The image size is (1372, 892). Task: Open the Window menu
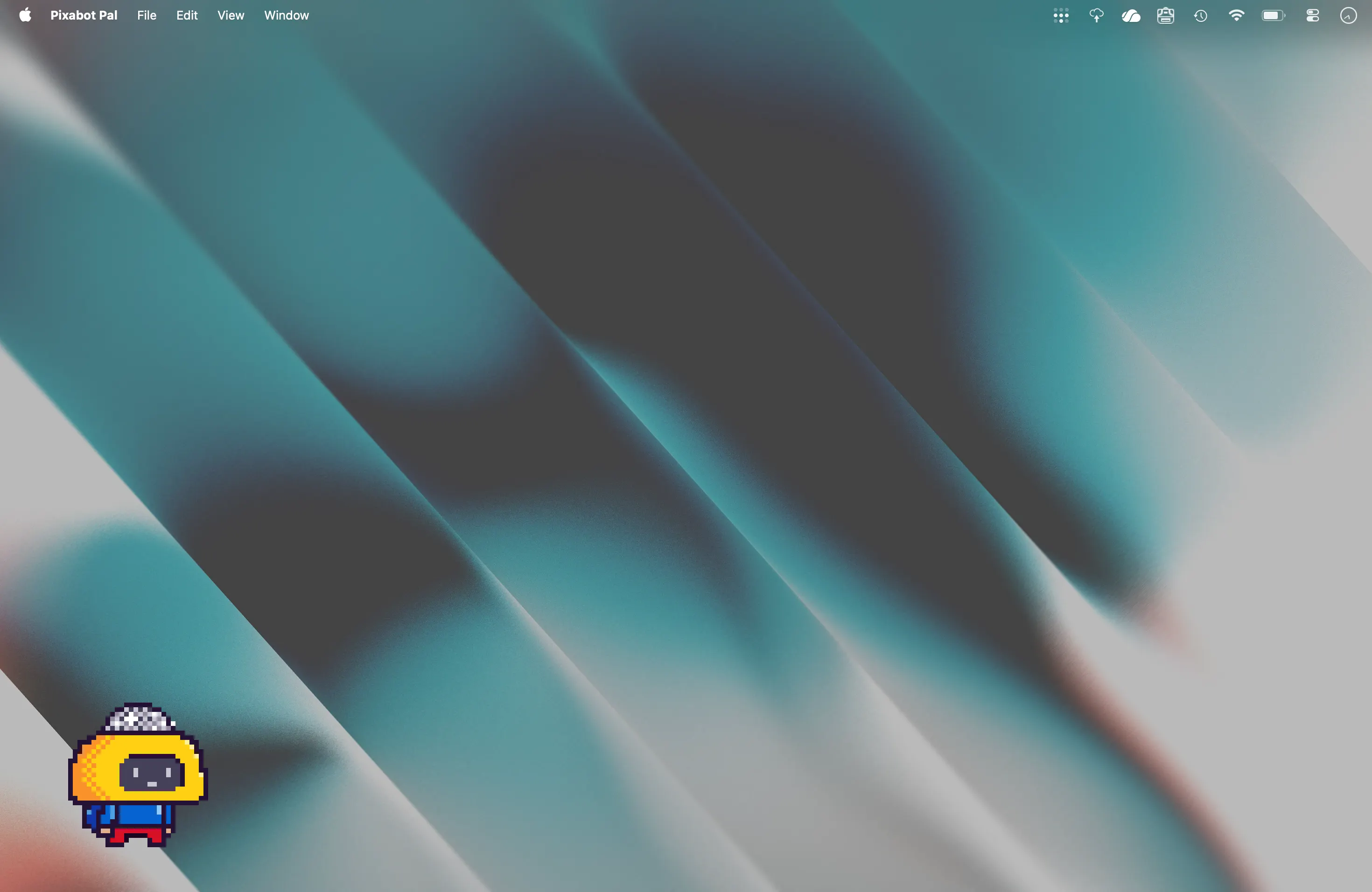tap(287, 15)
